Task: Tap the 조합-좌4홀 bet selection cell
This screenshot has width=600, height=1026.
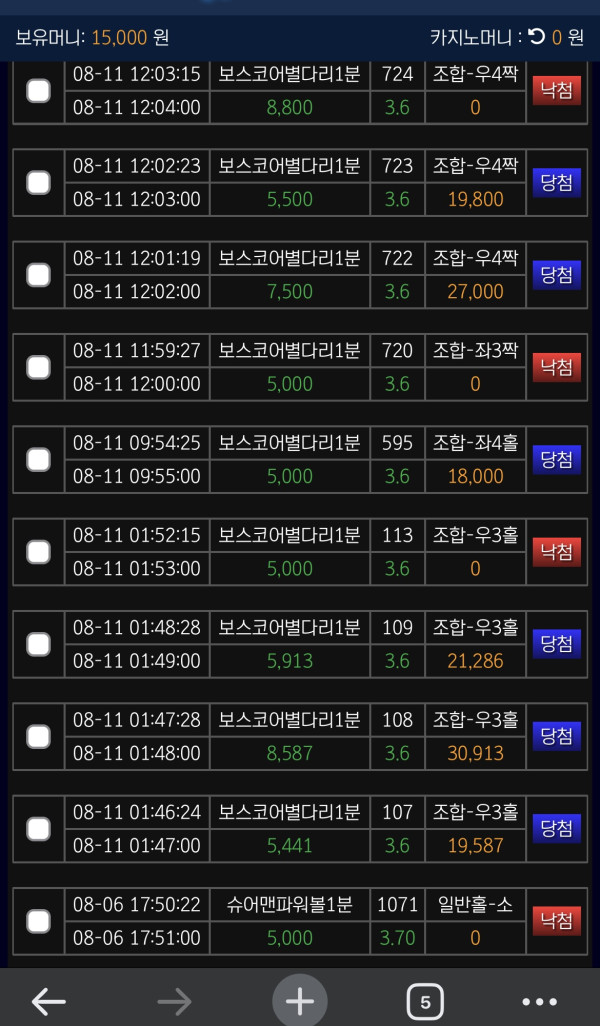Action: click(475, 443)
